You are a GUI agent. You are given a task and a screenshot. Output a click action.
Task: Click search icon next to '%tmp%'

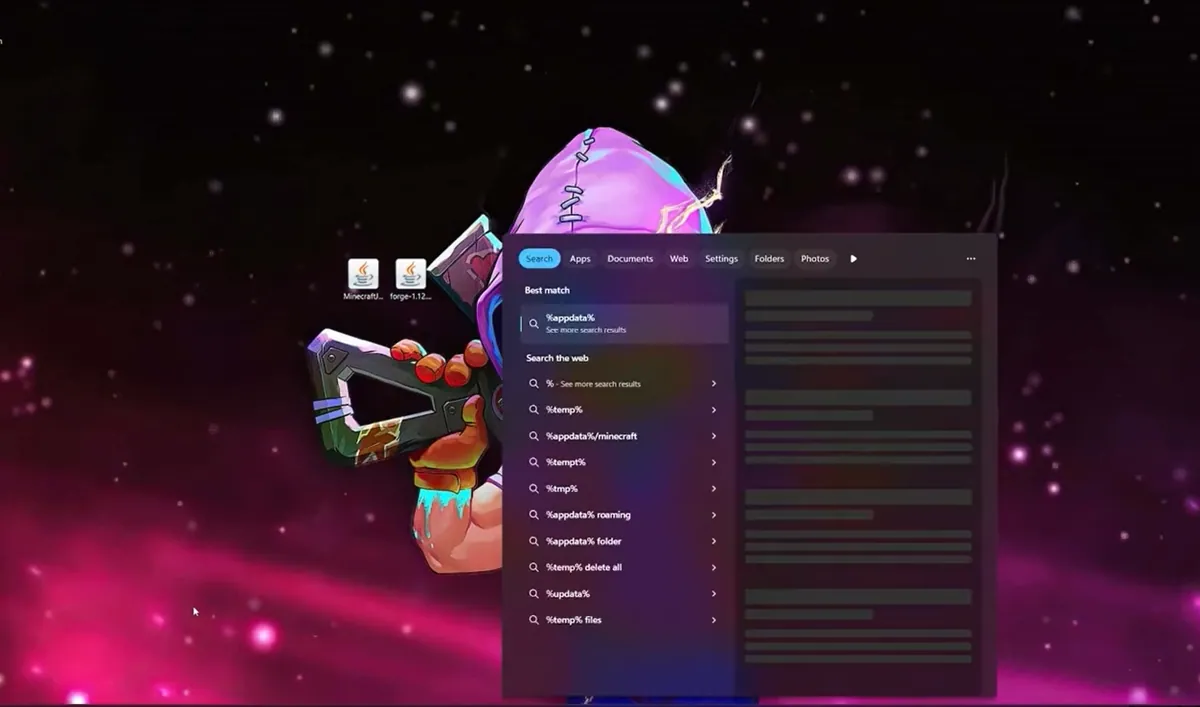[534, 489]
